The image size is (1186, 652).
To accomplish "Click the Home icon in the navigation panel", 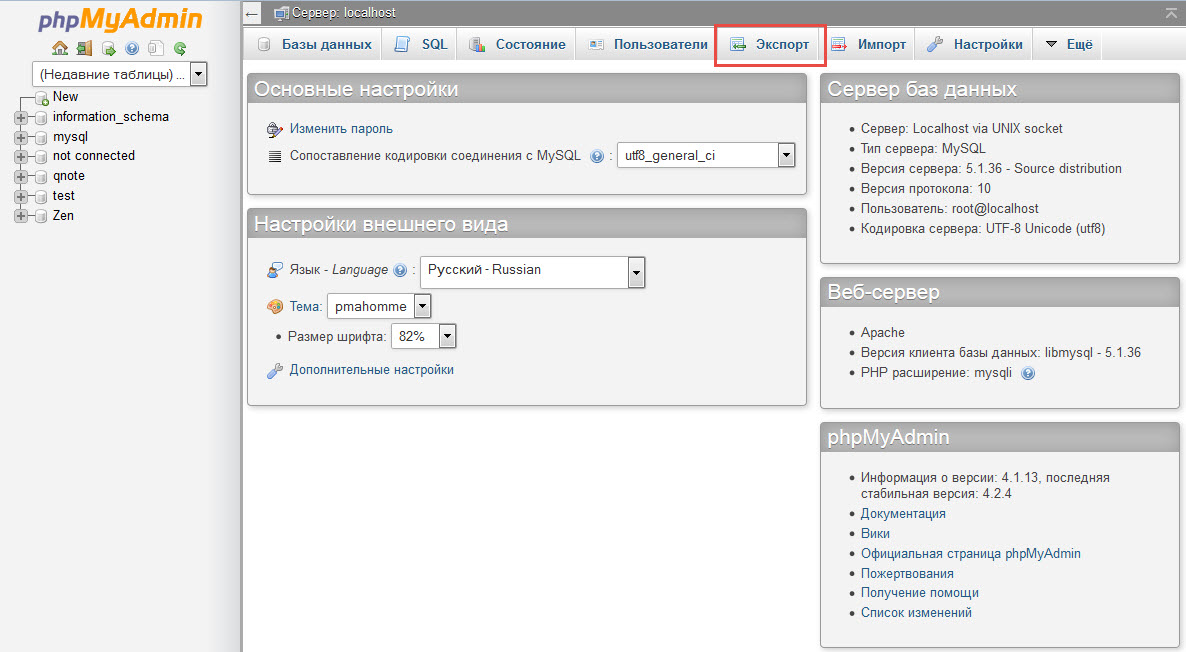I will point(60,48).
